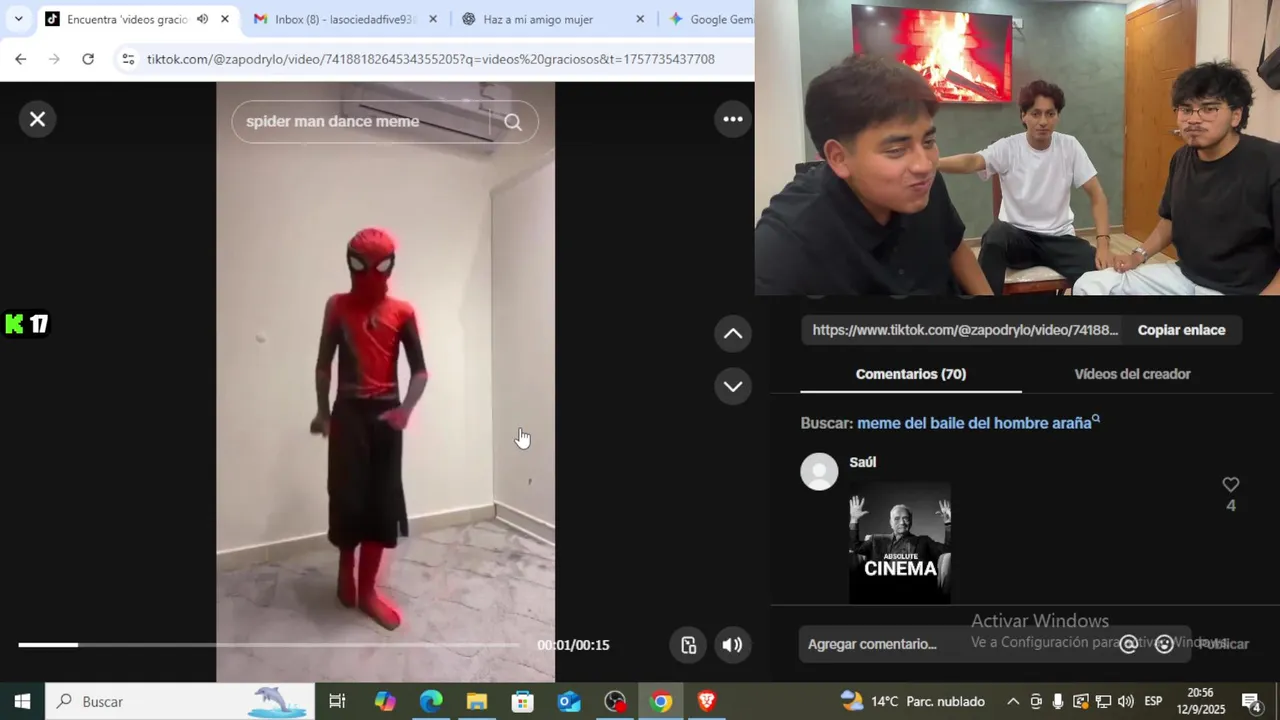1280x720 pixels.
Task: Go forward in the browser
Action: (54, 59)
